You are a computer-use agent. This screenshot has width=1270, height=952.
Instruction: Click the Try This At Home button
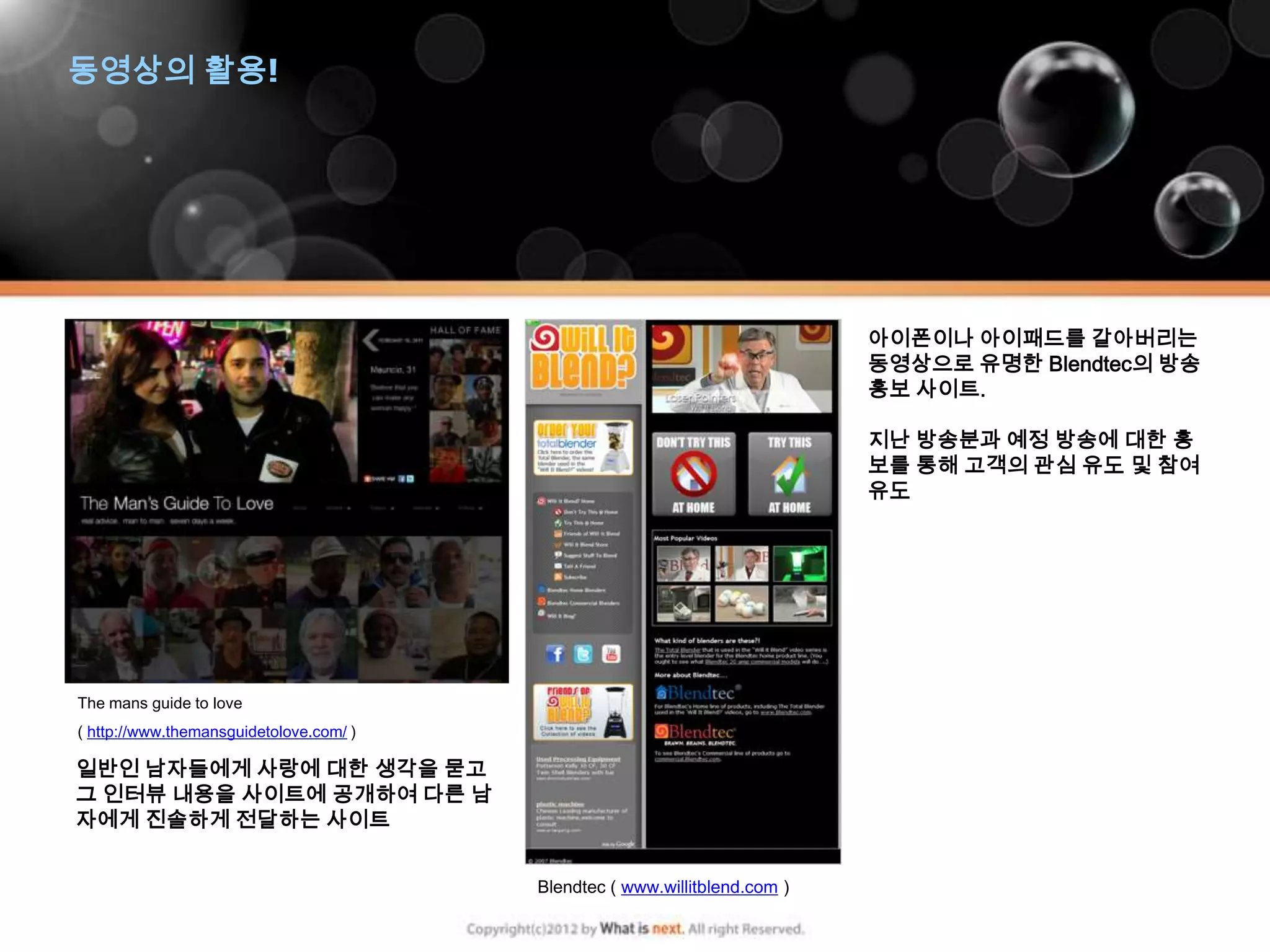point(789,474)
